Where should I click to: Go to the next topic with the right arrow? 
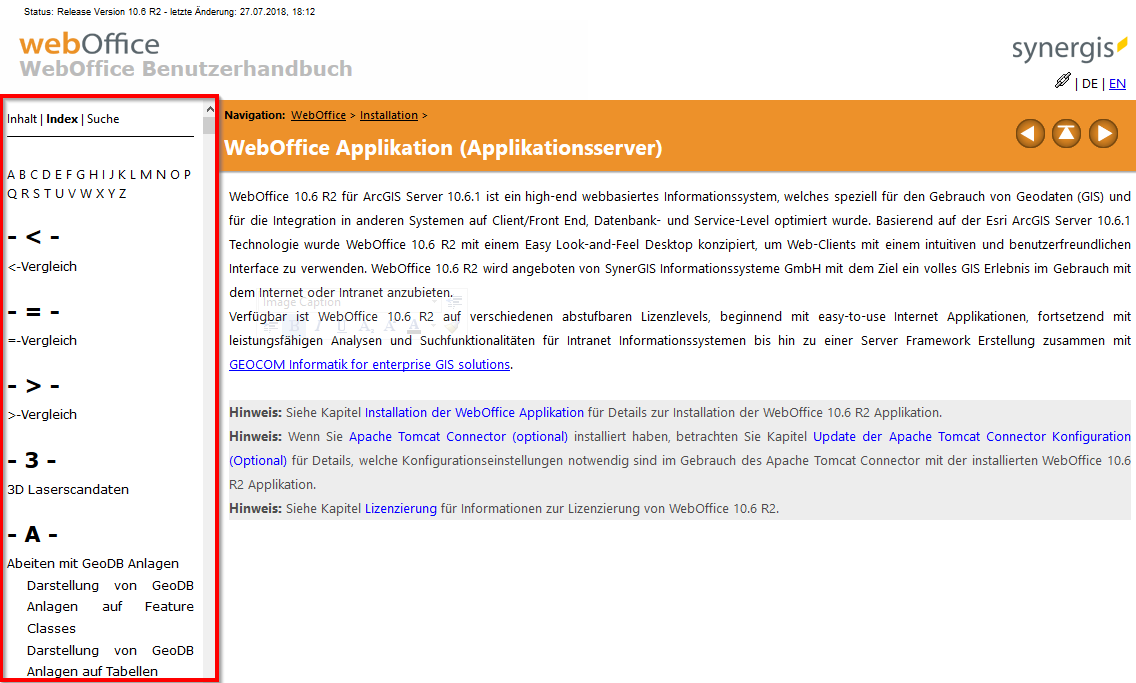[1103, 134]
